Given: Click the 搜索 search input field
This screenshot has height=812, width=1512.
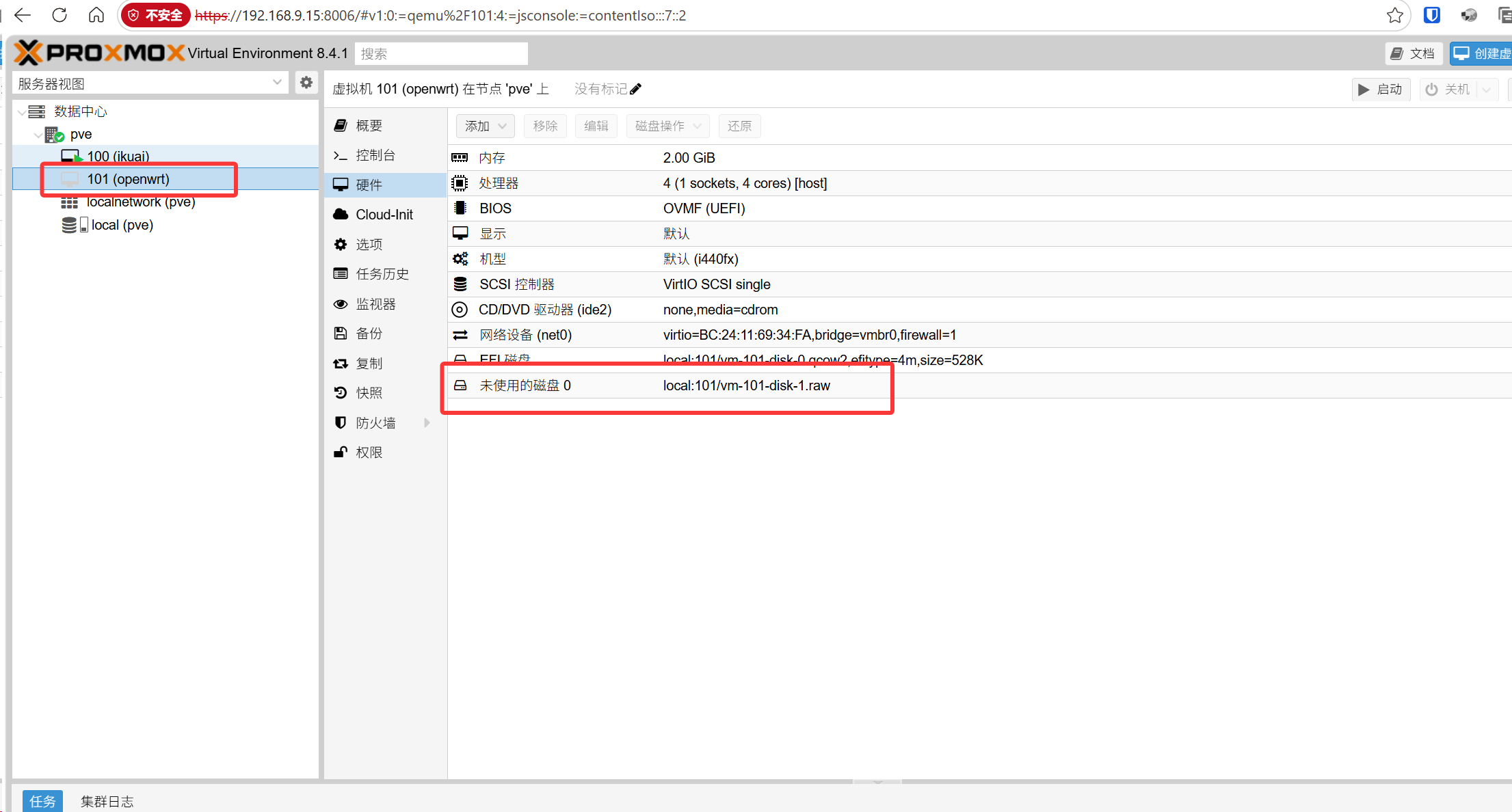Looking at the screenshot, I should pyautogui.click(x=441, y=53).
